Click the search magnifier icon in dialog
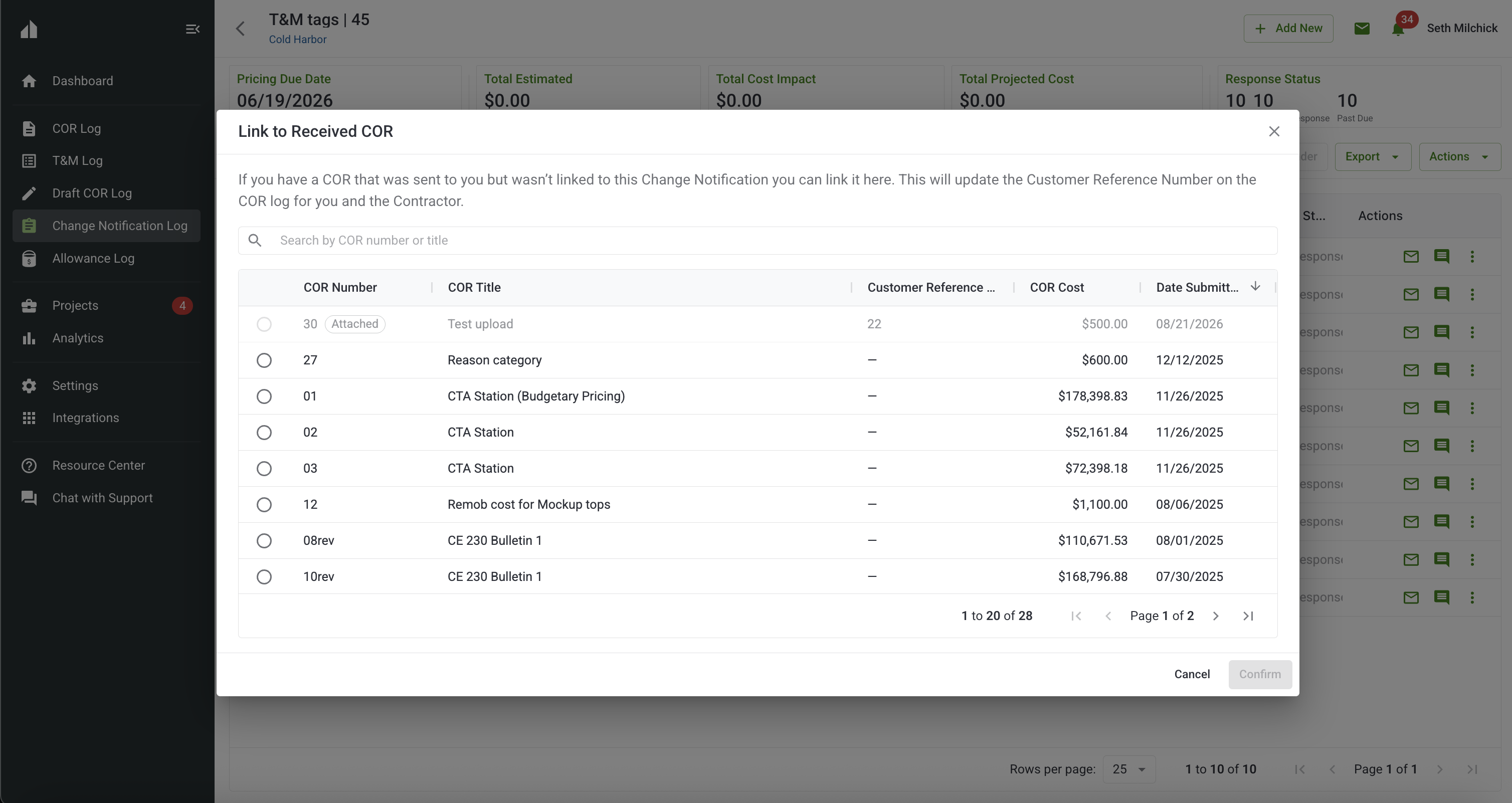 pyautogui.click(x=255, y=240)
